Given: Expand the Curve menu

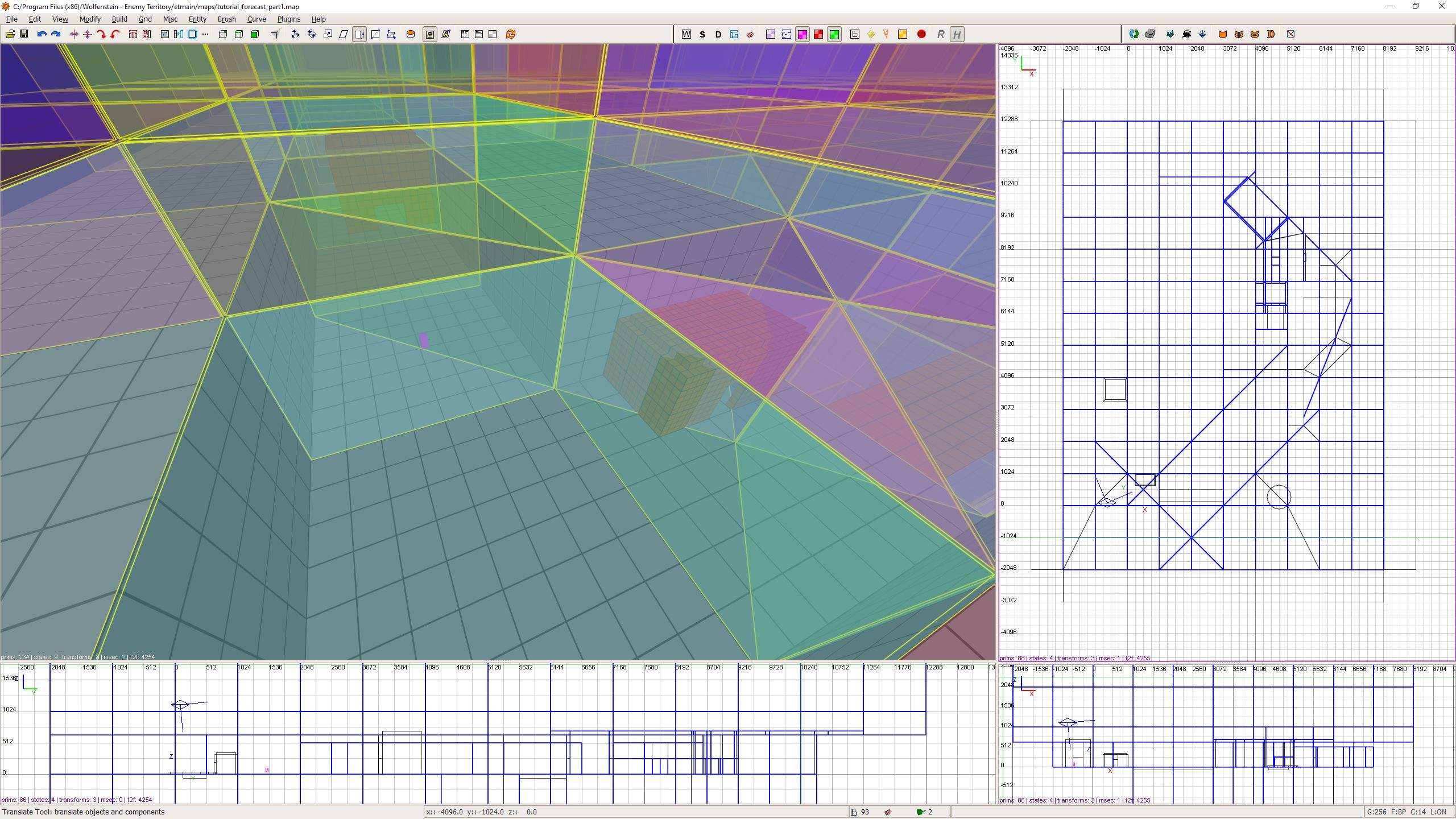Looking at the screenshot, I should click(257, 19).
